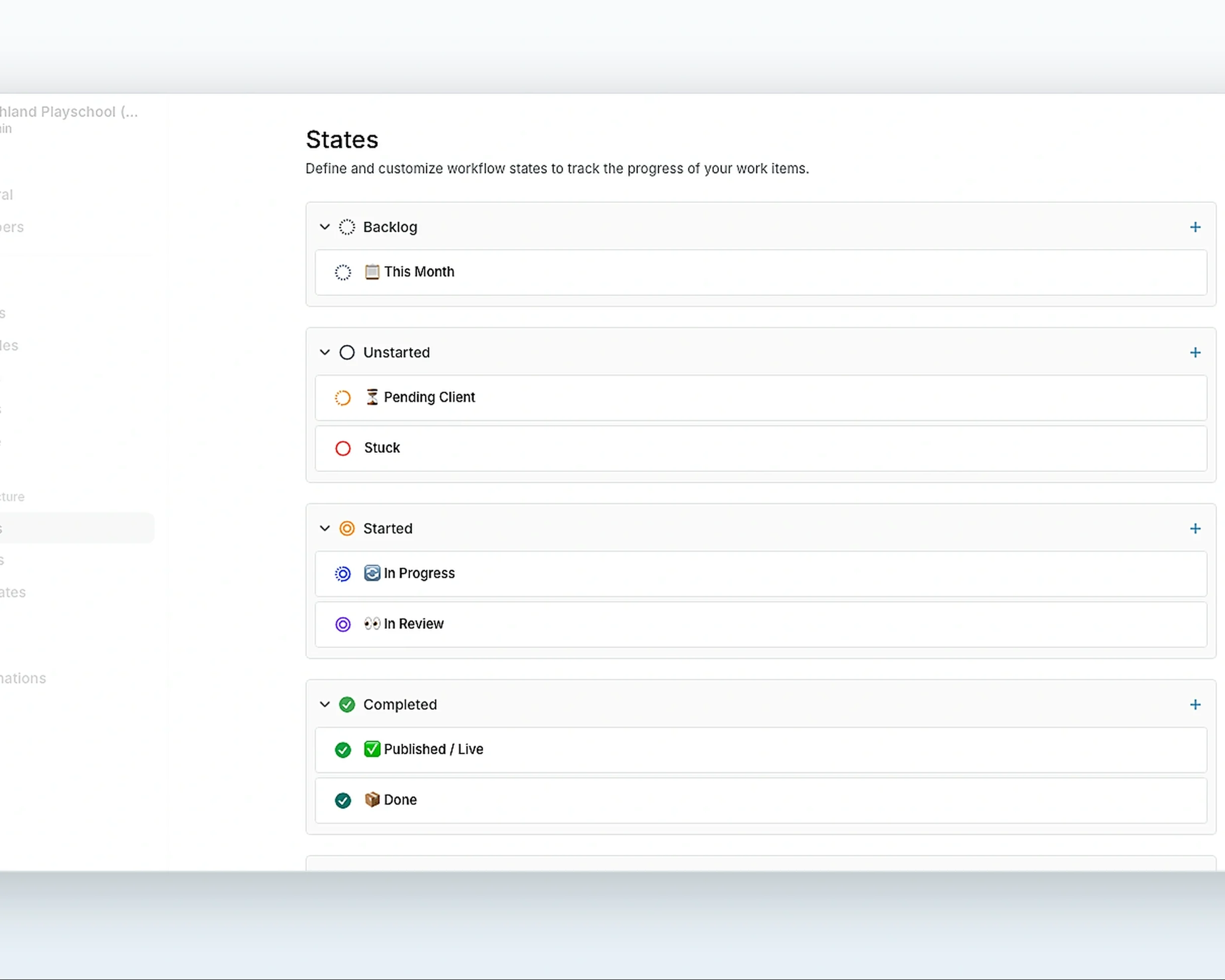Screen dimensions: 1225x980
Task: Collapse the Backlog state group
Action: tap(325, 227)
